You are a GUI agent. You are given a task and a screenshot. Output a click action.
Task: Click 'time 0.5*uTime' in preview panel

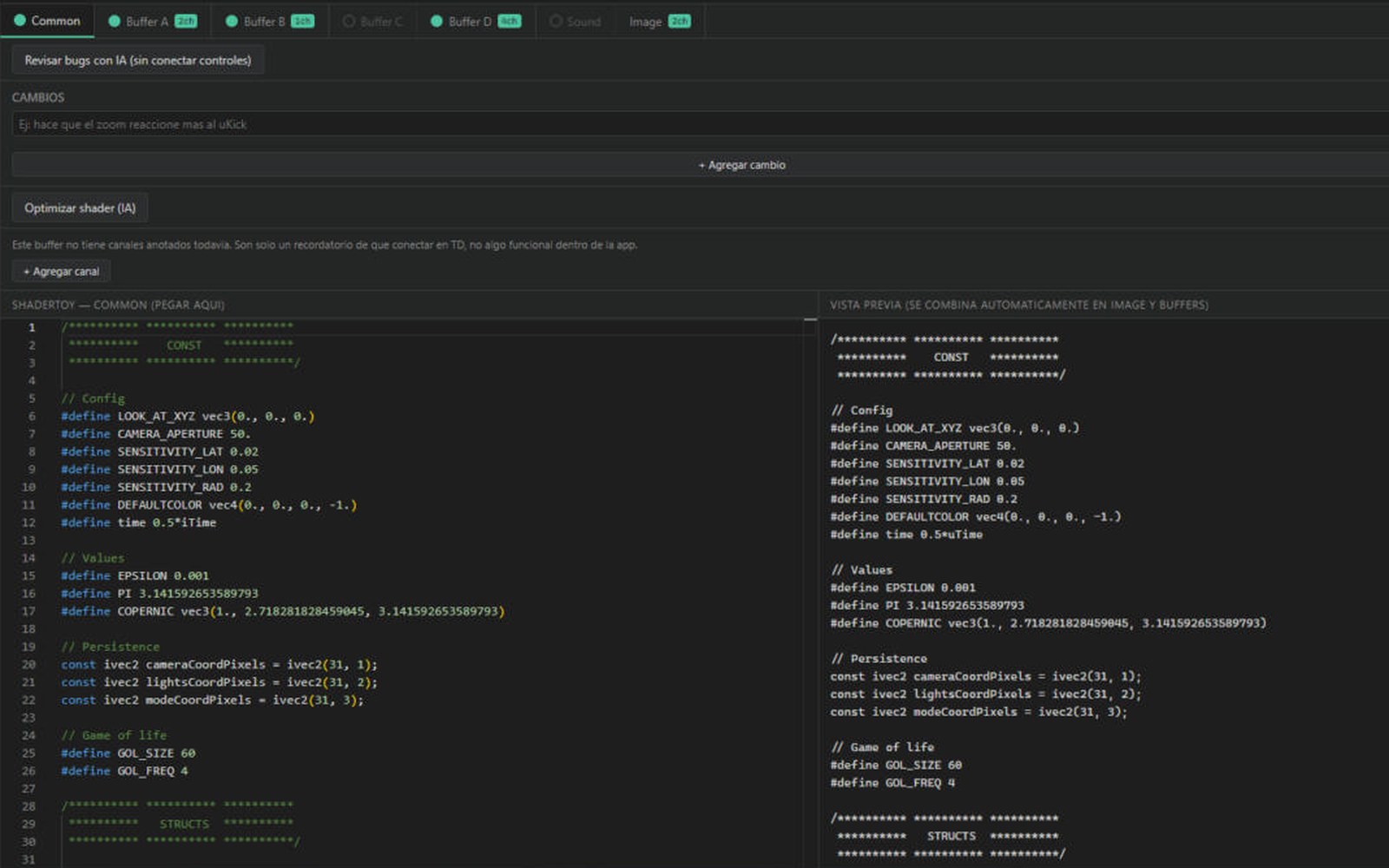pyautogui.click(x=906, y=535)
